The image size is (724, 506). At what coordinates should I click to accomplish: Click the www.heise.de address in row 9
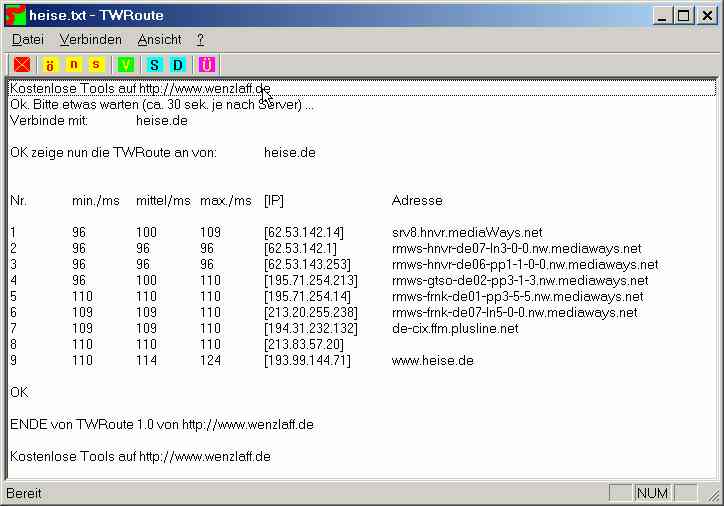coord(432,361)
